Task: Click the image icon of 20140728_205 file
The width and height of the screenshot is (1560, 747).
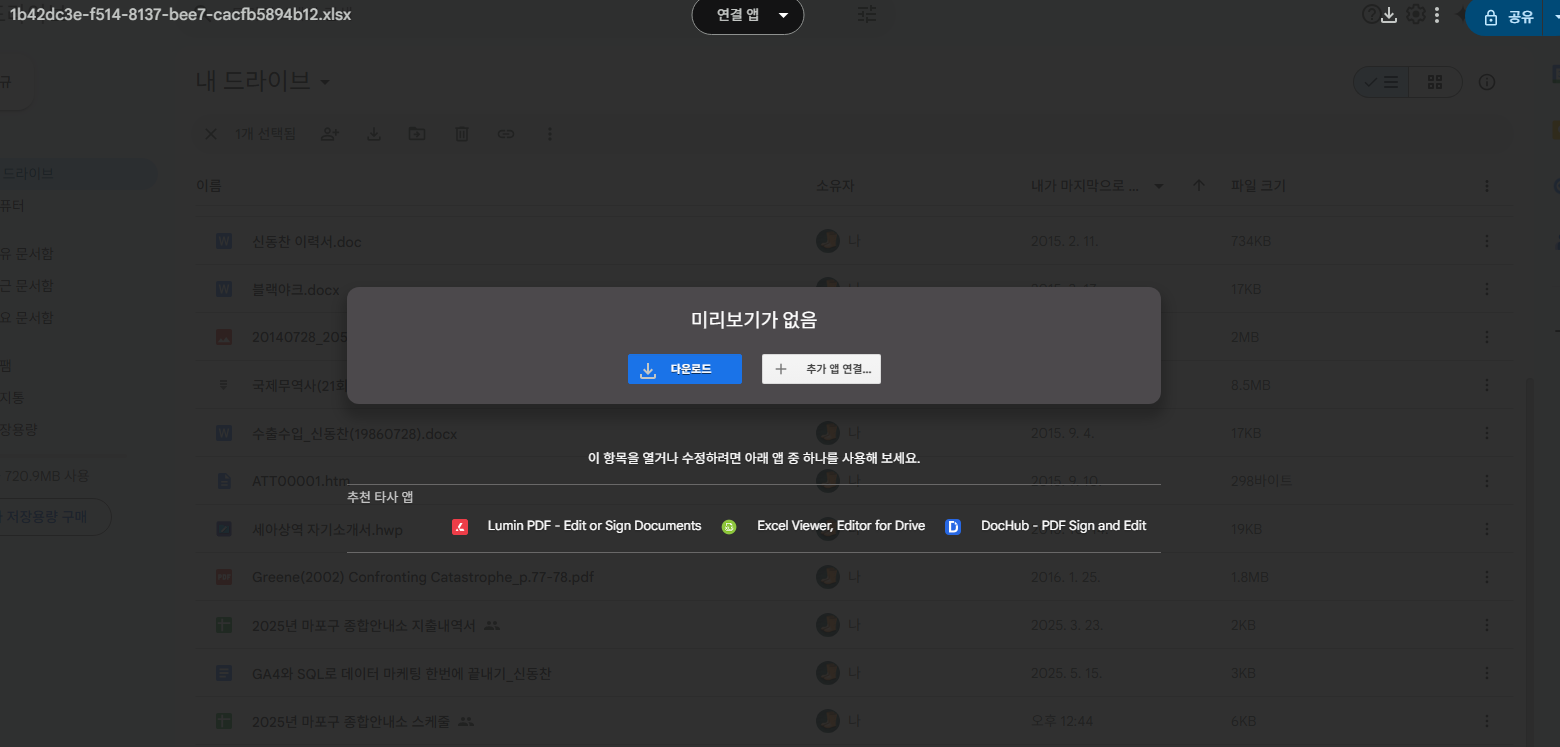Action: 224,337
